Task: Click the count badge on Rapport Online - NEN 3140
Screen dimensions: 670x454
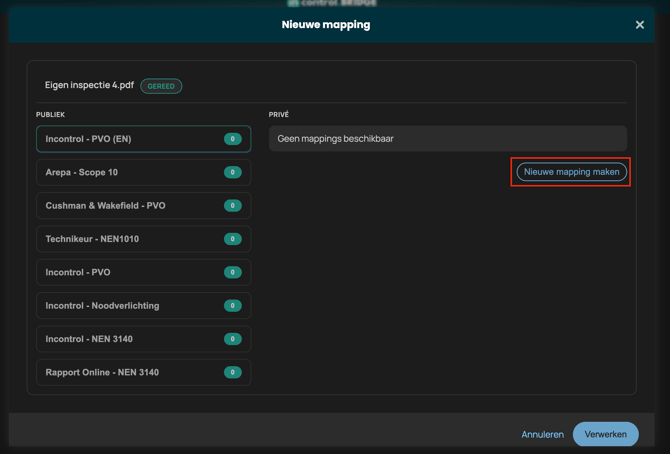Action: point(233,372)
